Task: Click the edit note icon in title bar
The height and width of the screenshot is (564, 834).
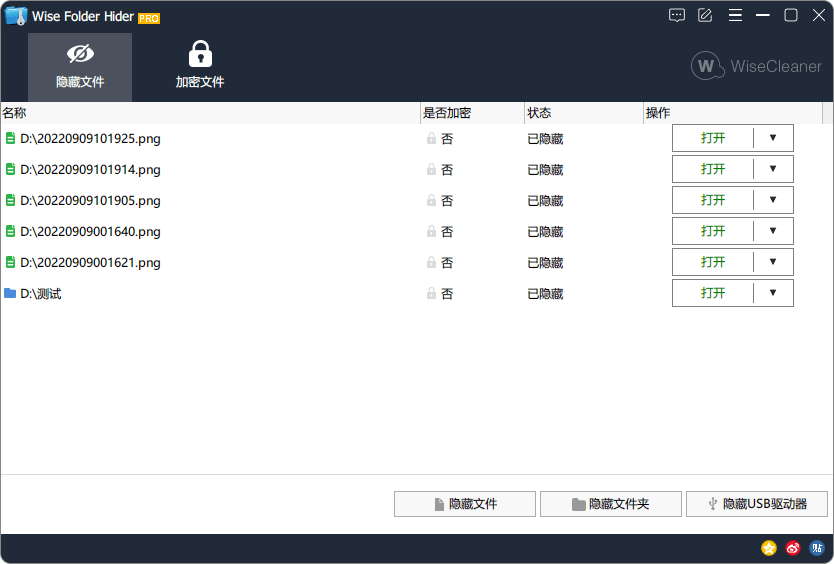Action: (x=705, y=15)
